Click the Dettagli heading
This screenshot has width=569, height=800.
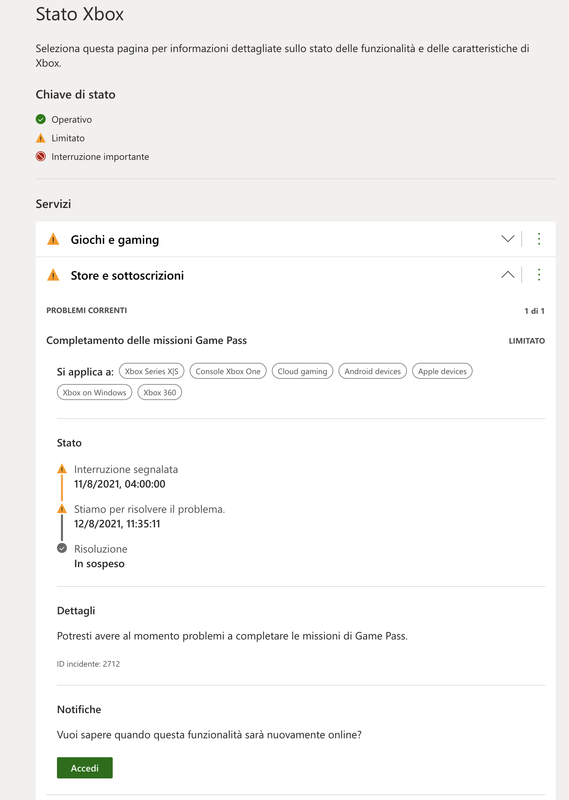click(76, 611)
